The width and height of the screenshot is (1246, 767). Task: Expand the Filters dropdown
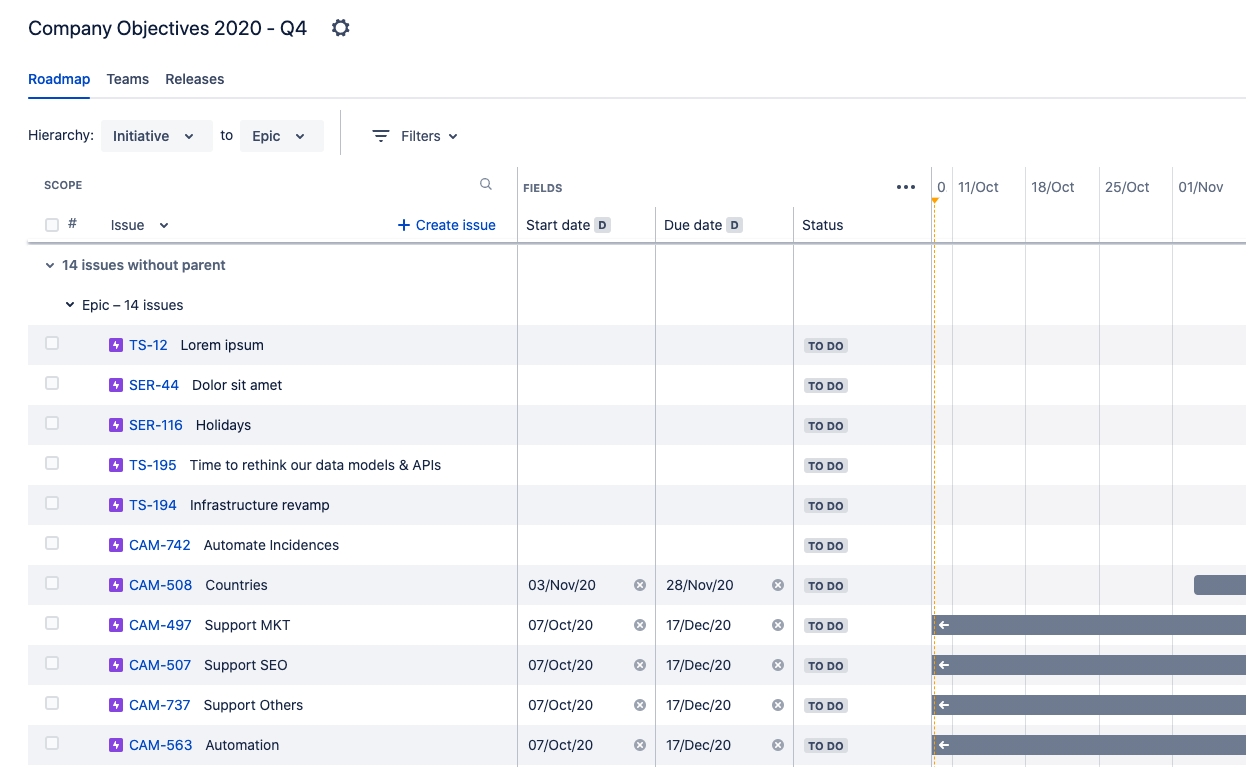[415, 136]
